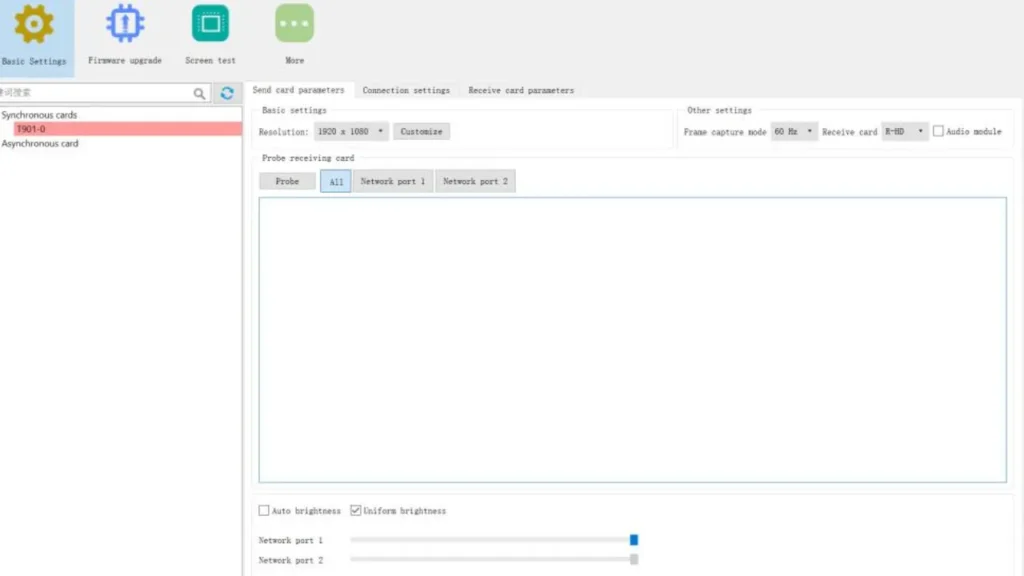1024x576 pixels.
Task: Open the Receive card R-HD dropdown
Action: coord(905,131)
